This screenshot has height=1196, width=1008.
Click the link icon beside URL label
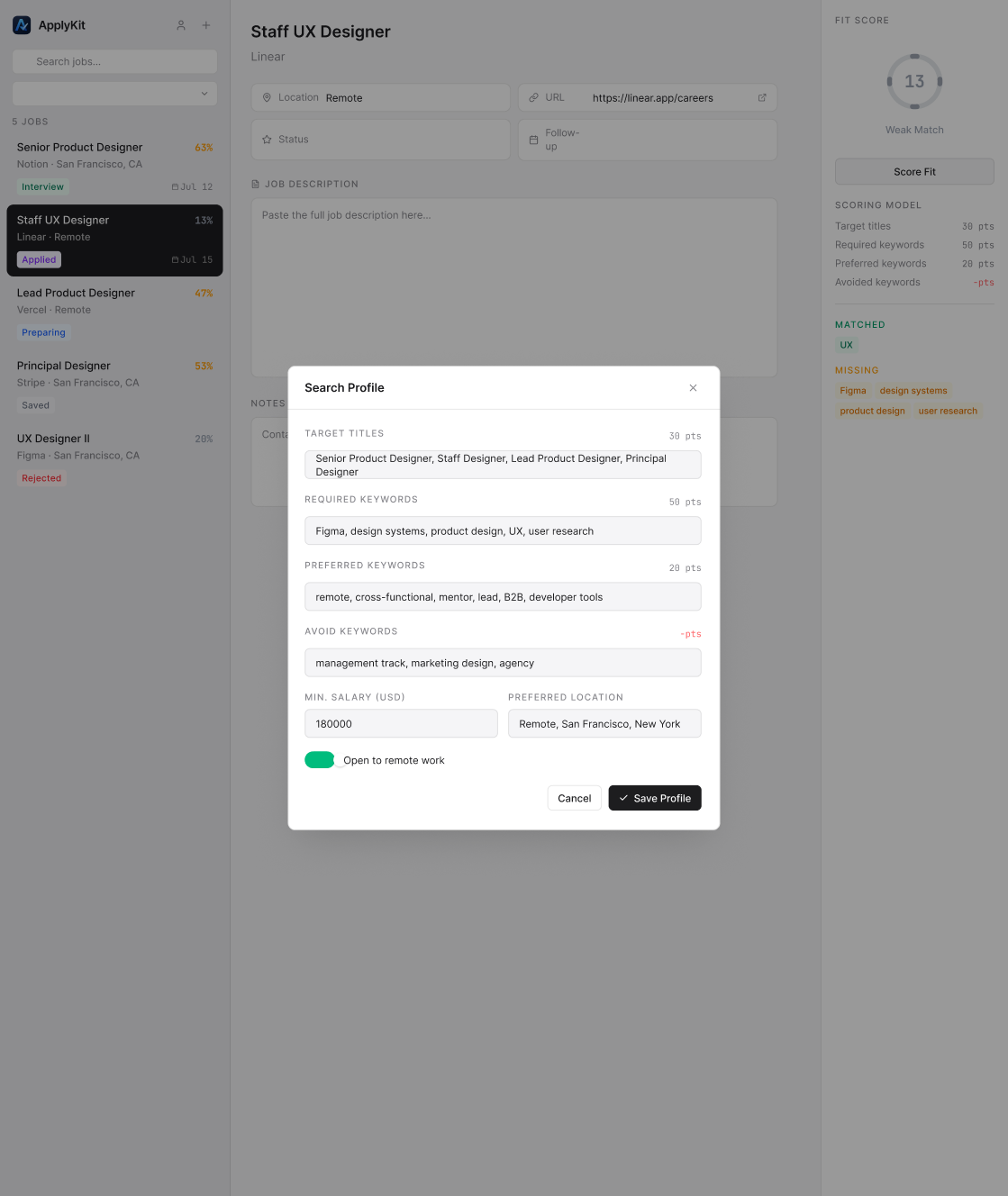[533, 97]
